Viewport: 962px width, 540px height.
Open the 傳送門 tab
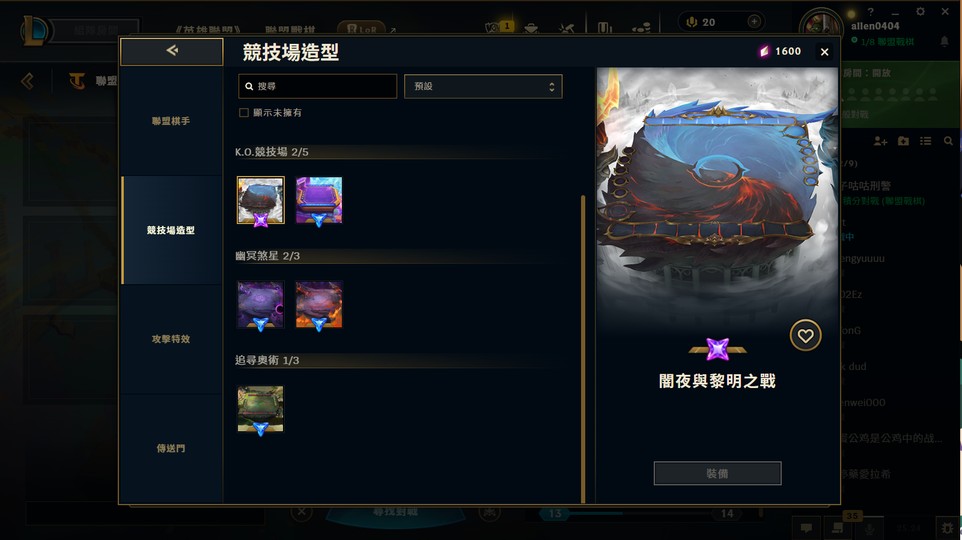(x=171, y=449)
